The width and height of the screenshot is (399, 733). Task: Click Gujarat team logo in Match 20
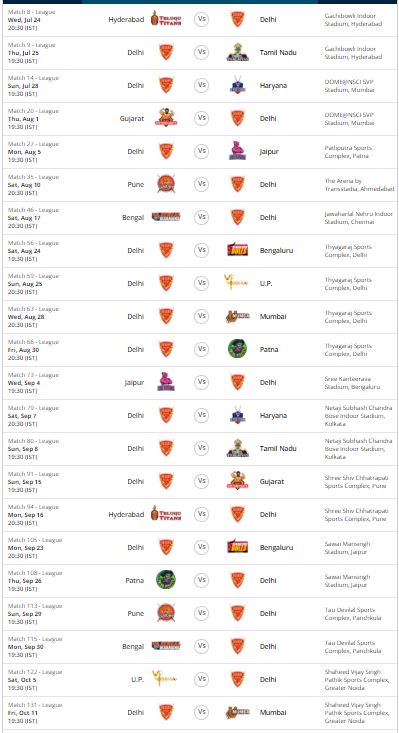pyautogui.click(x=166, y=118)
